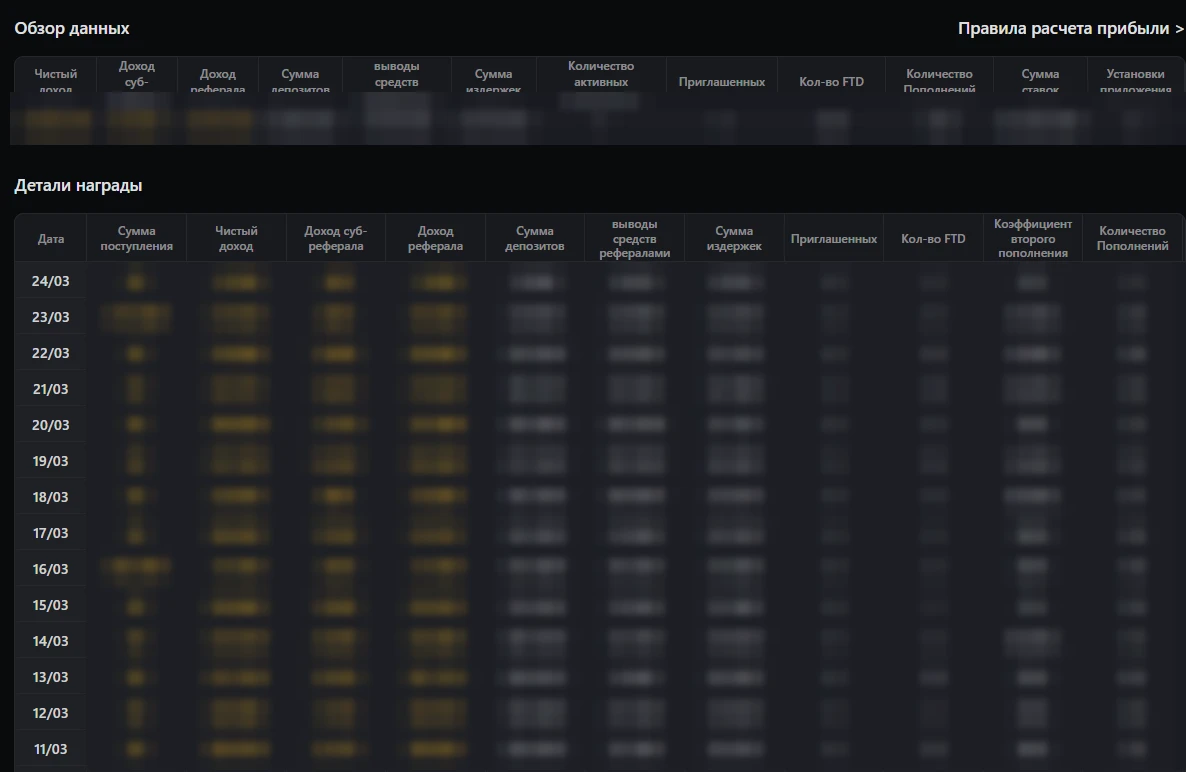Select the date row "24/03"

pyautogui.click(x=50, y=281)
